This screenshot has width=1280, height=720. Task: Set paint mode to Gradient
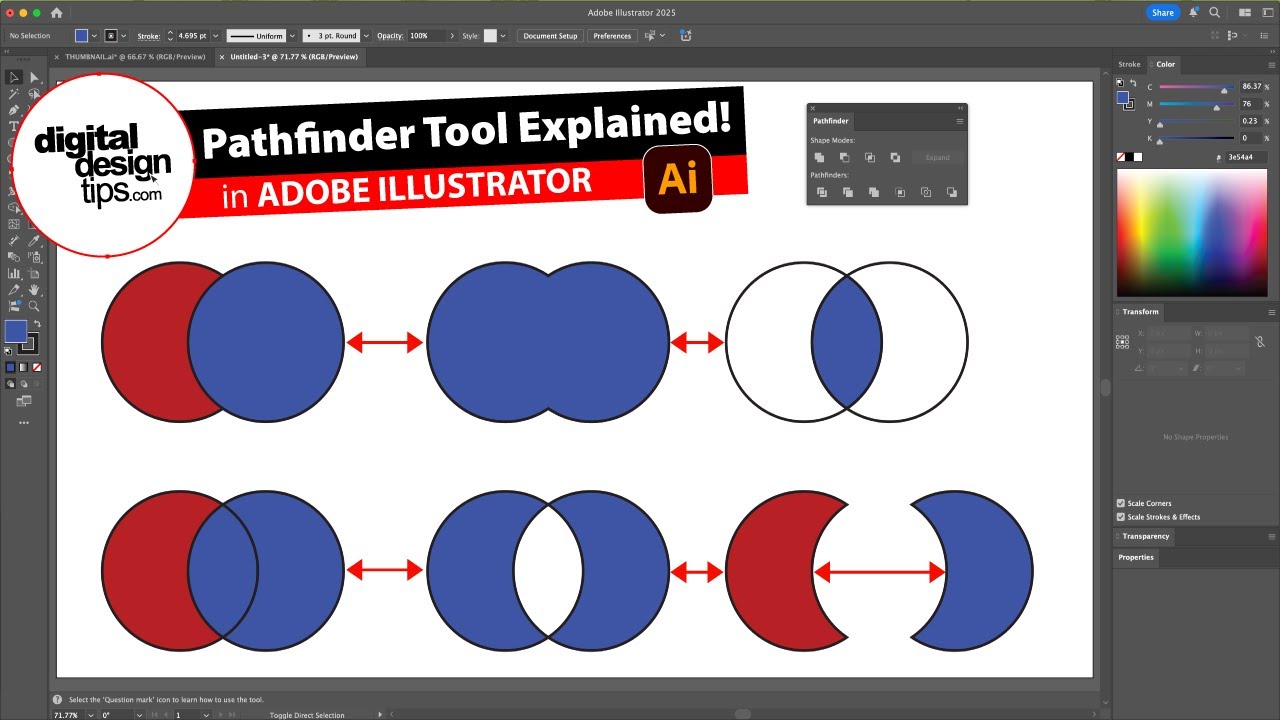click(x=24, y=367)
